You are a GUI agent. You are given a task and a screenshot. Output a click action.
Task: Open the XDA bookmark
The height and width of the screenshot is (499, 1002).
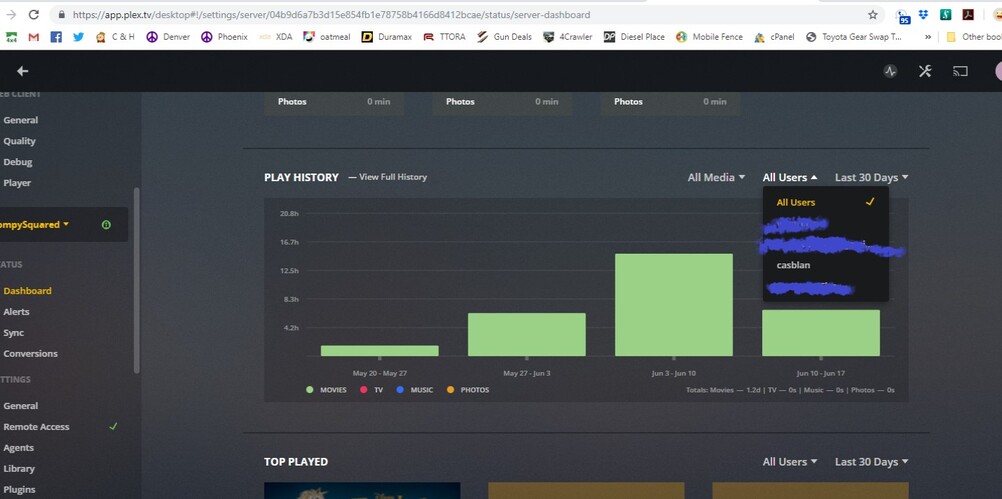[275, 37]
